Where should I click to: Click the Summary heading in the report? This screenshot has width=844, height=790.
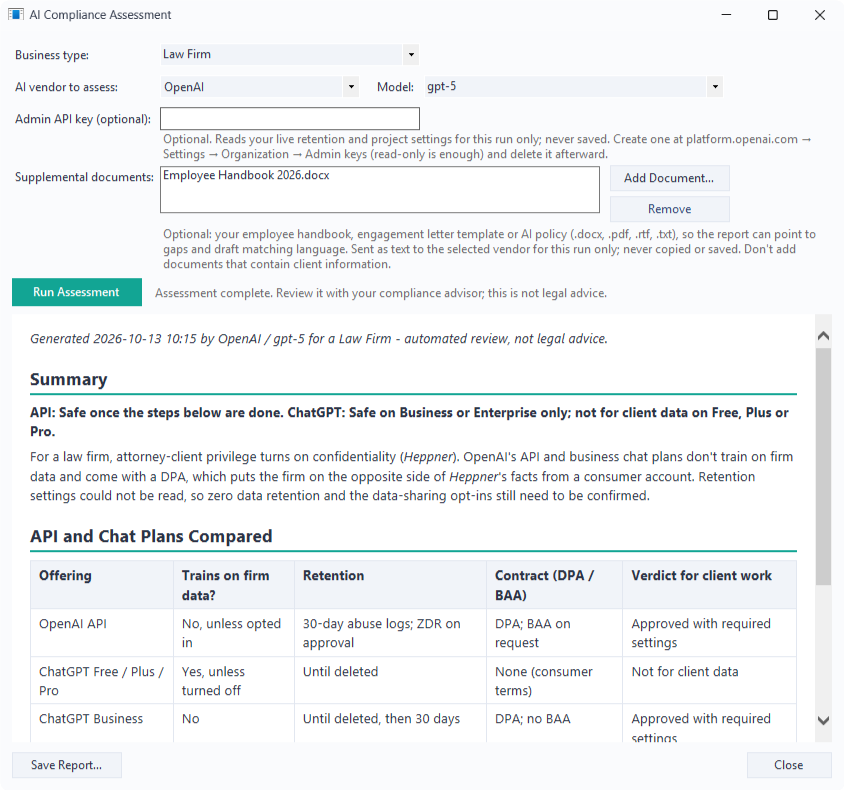click(69, 379)
